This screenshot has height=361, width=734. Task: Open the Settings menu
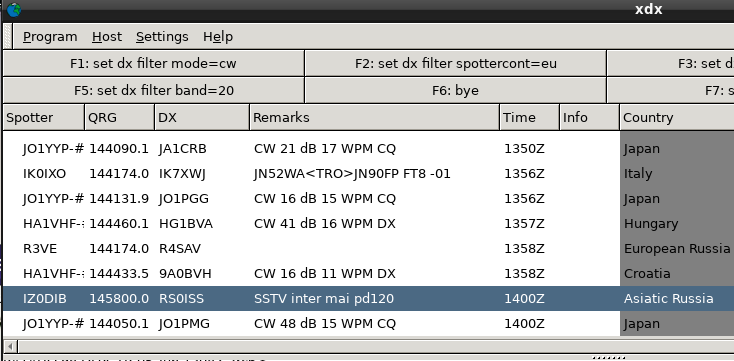tap(162, 37)
